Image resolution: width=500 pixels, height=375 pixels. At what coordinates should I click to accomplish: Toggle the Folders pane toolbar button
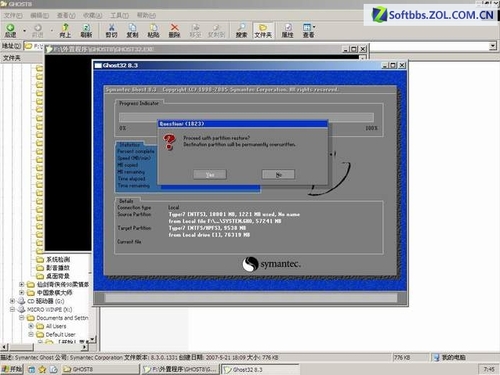pyautogui.click(x=263, y=30)
